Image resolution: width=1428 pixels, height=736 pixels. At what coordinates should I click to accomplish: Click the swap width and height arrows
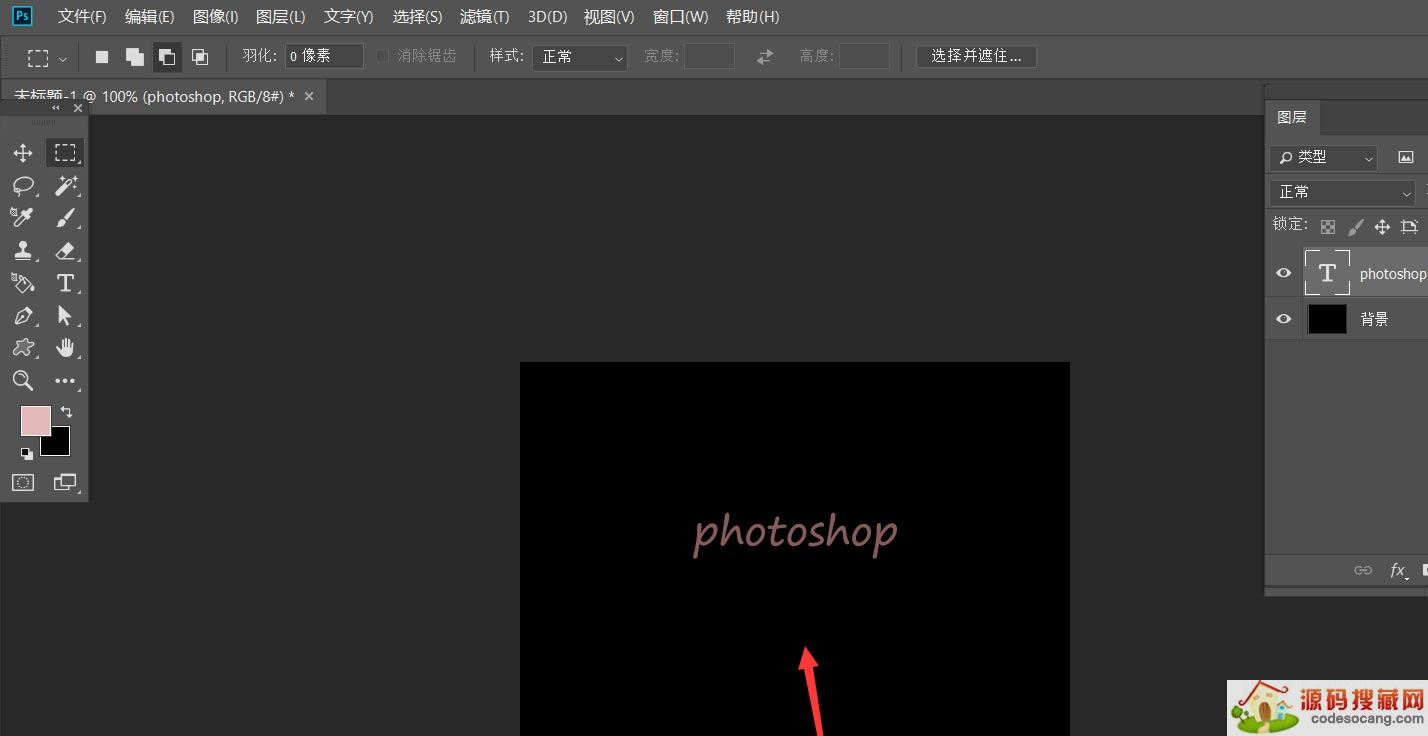765,57
